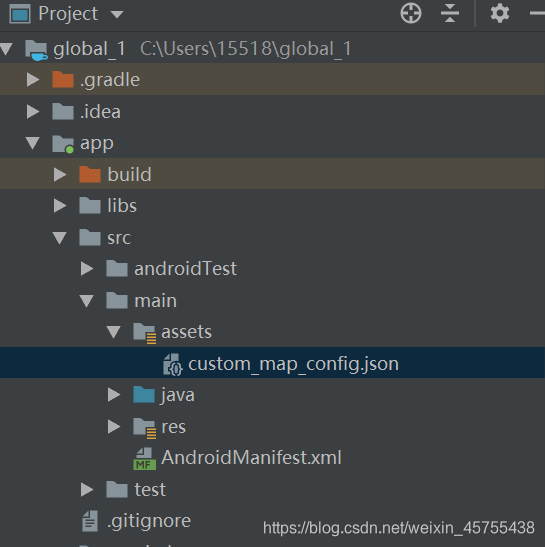Select the res folder name
Image resolution: width=545 pixels, height=547 pixels.
tap(174, 427)
